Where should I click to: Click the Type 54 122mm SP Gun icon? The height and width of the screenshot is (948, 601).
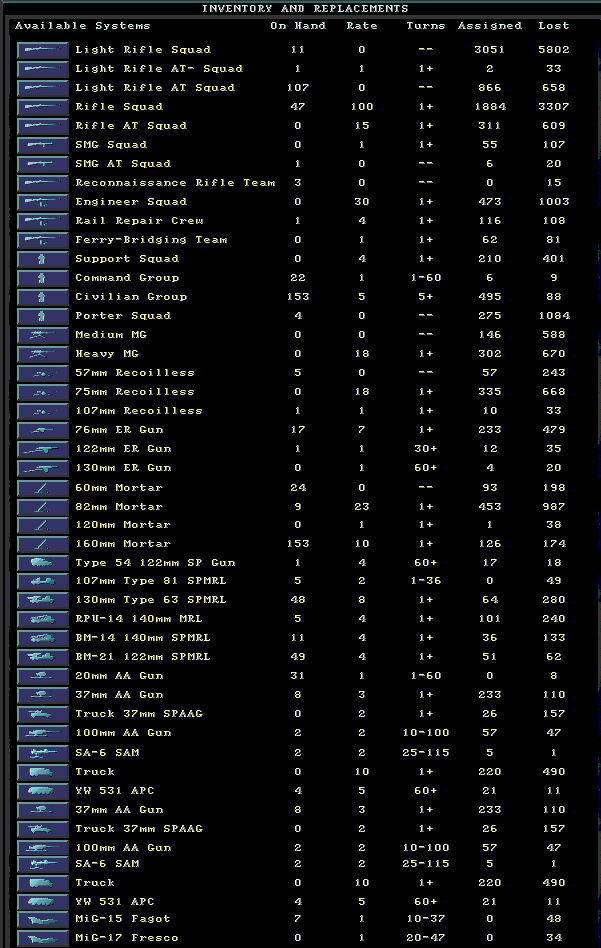pyautogui.click(x=42, y=563)
